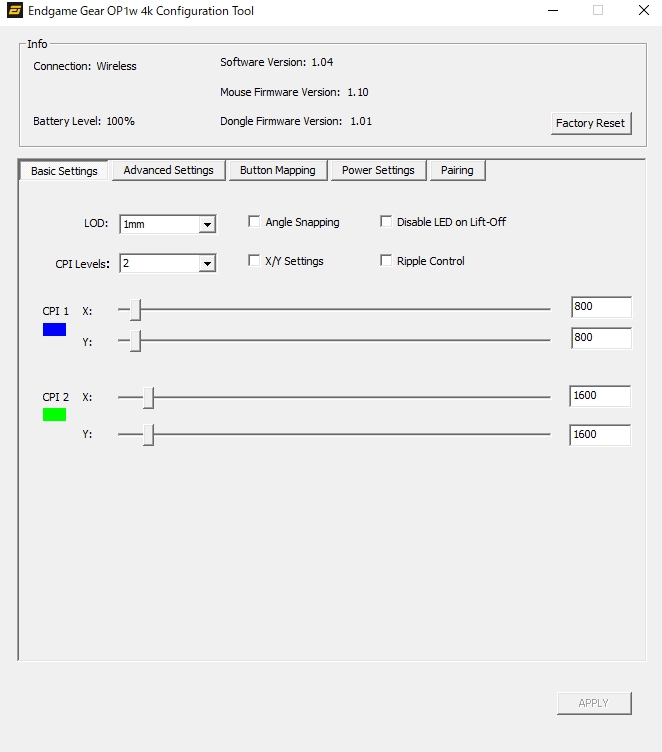Click the CPI 1 X value field

tap(600, 307)
